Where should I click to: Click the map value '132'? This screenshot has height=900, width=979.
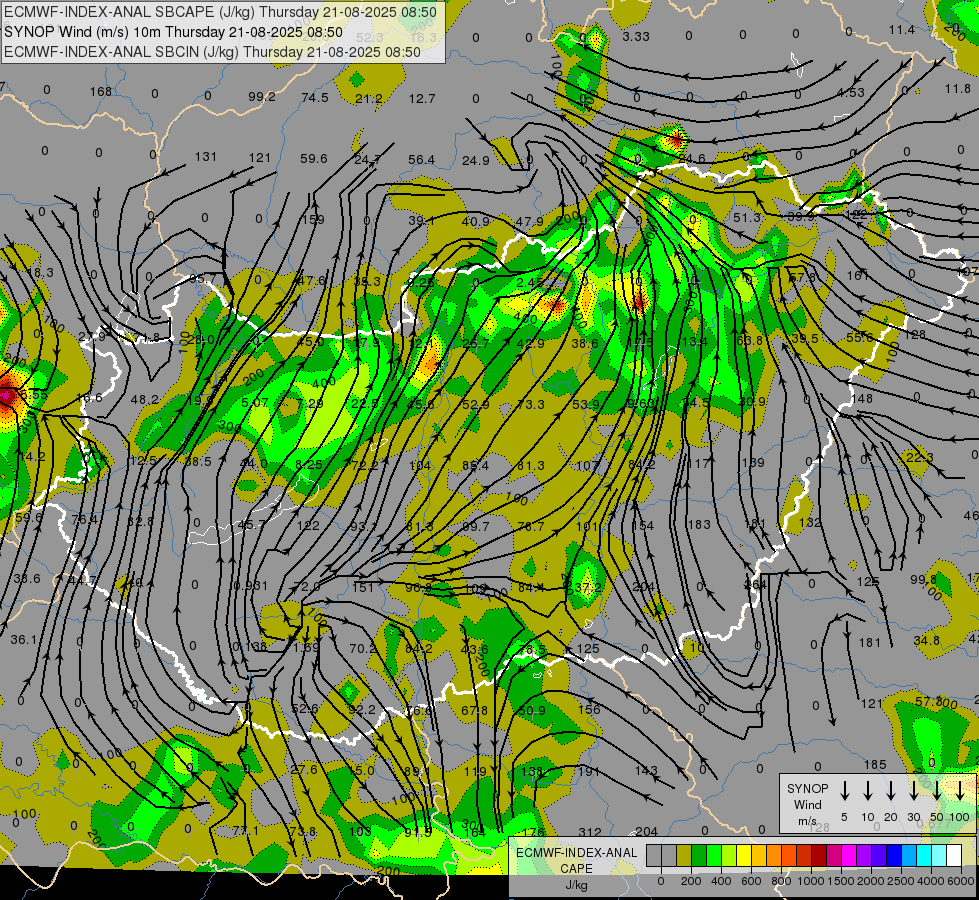810,522
